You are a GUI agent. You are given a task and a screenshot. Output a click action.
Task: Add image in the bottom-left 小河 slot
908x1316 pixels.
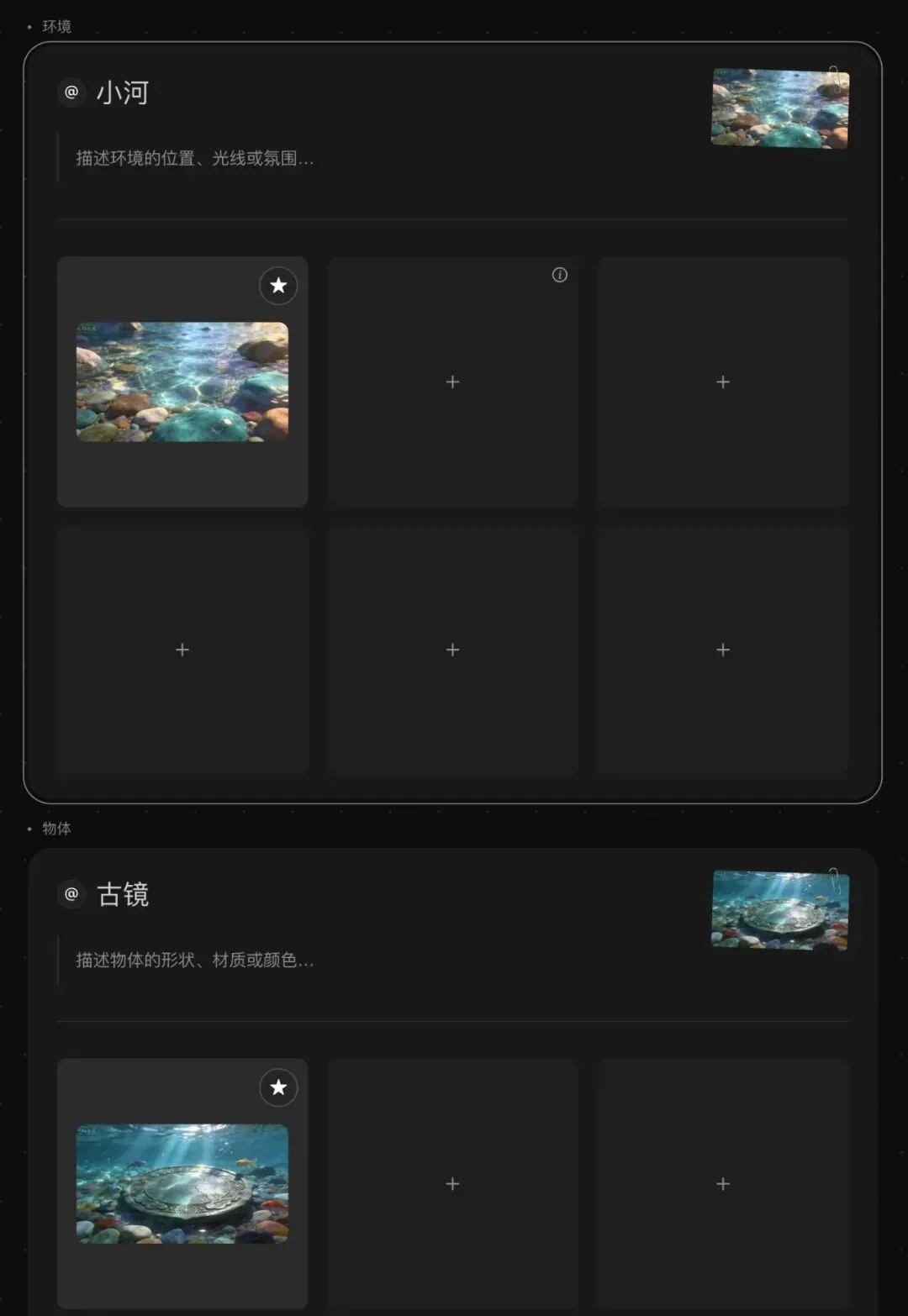pos(182,650)
